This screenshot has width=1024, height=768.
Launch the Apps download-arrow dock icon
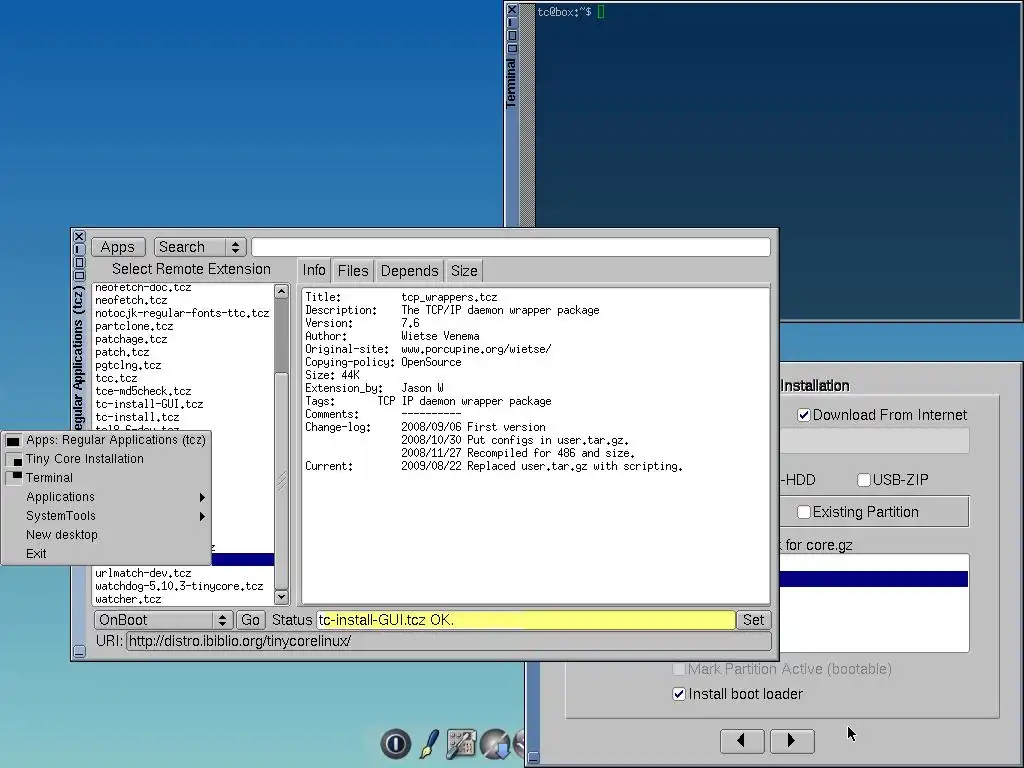(496, 744)
